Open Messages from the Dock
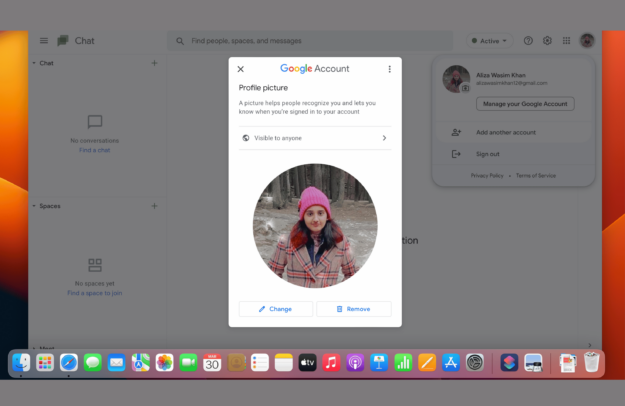Screen dimensions: 625x406 [x=93, y=363]
